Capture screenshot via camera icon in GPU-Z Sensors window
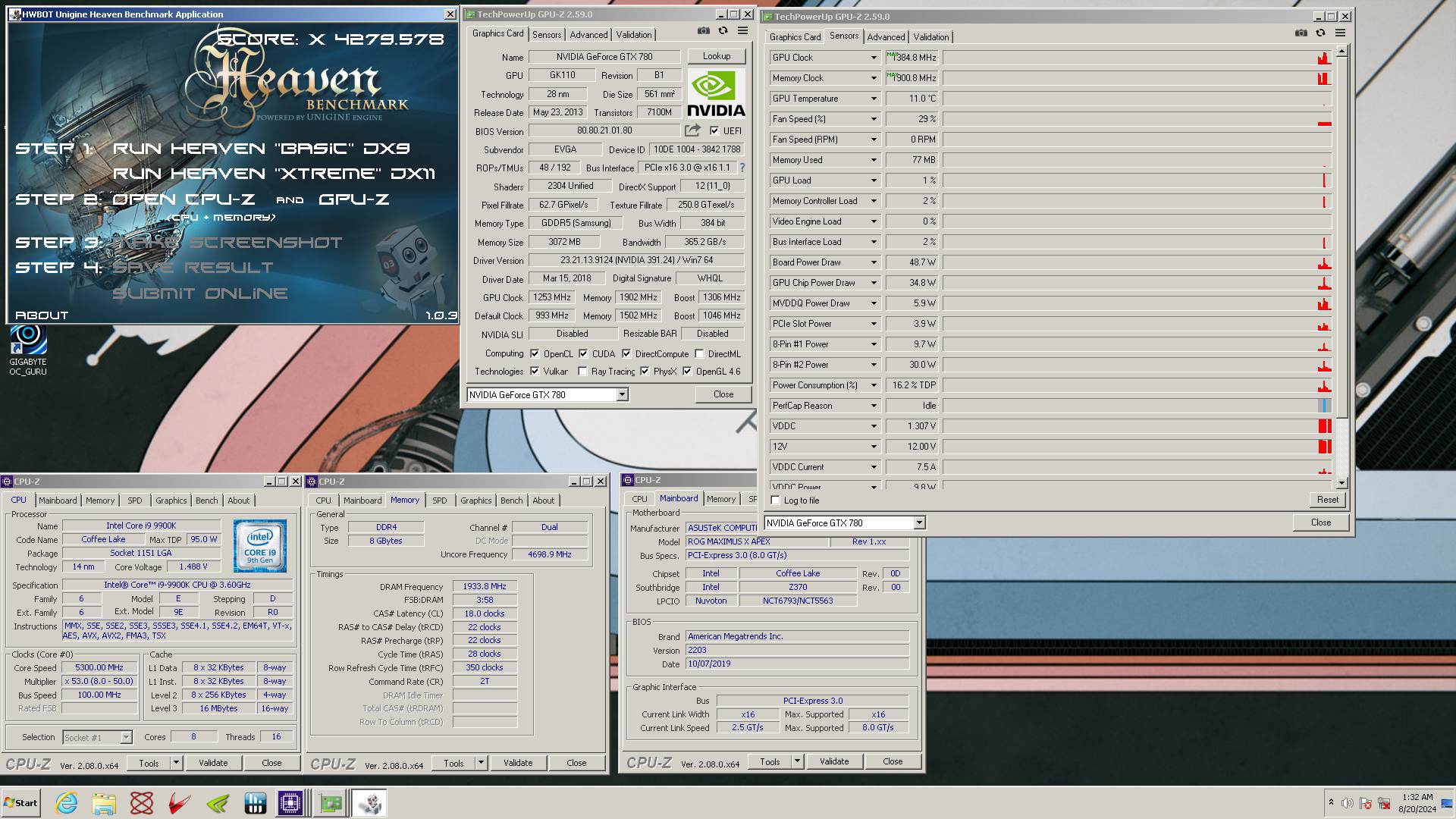 point(1301,33)
